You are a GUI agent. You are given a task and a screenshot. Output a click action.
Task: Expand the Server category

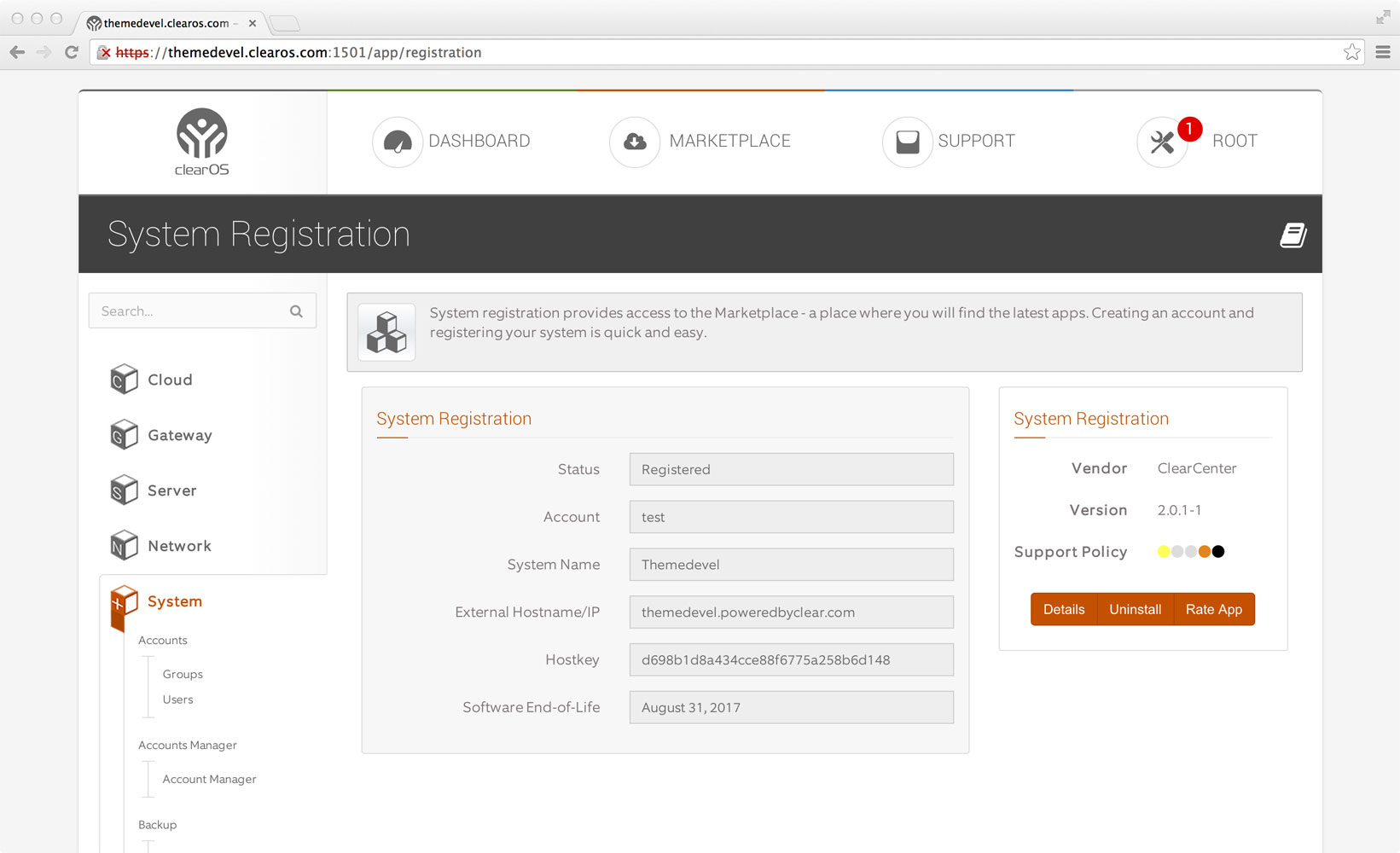172,490
